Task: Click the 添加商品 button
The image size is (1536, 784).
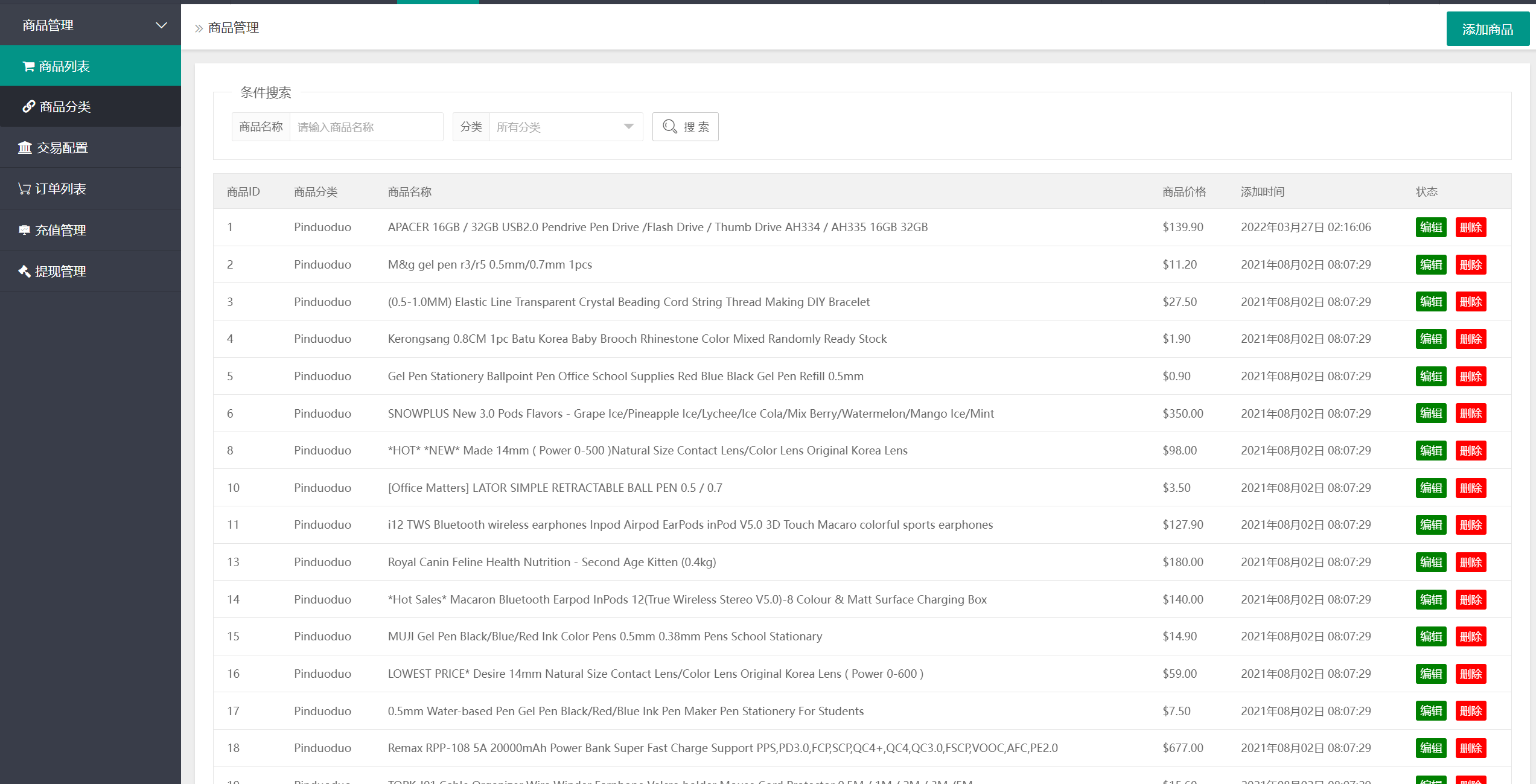Action: point(1487,29)
